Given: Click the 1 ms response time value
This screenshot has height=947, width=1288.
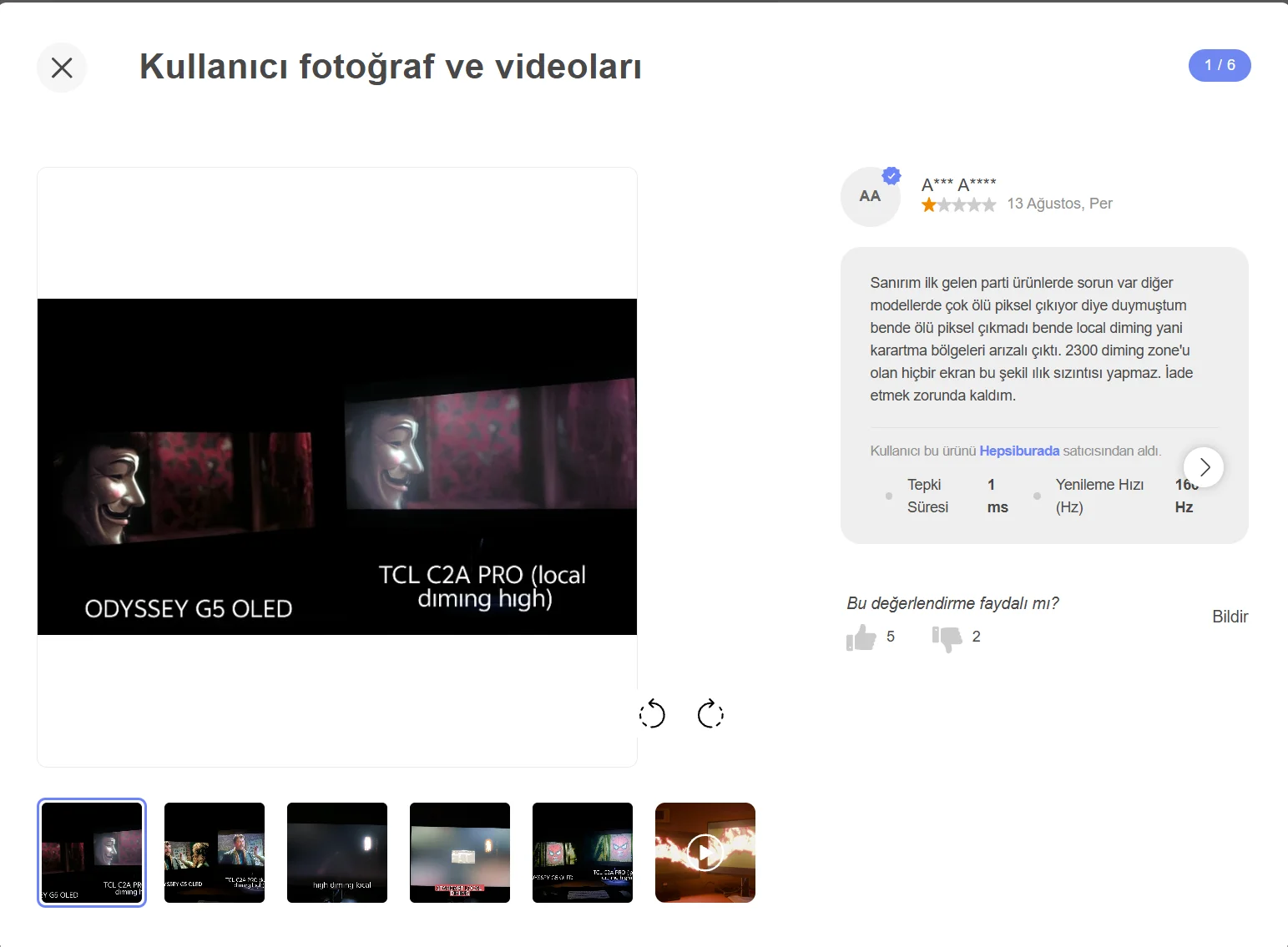Looking at the screenshot, I should (998, 496).
